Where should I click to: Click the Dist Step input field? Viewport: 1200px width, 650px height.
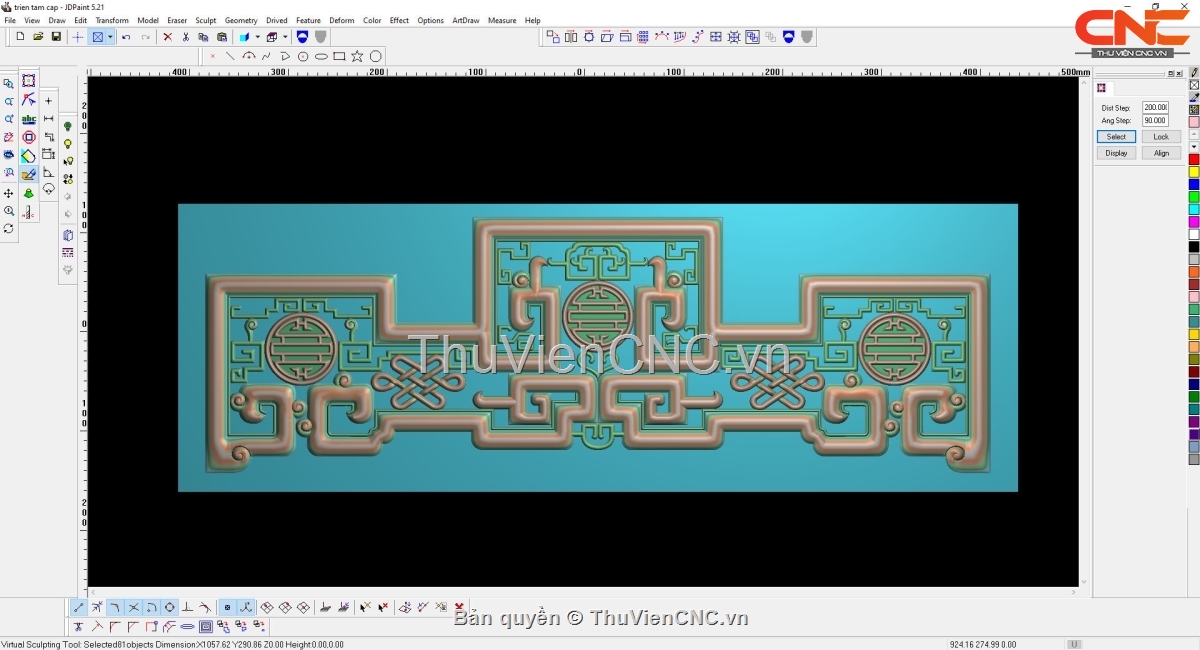pyautogui.click(x=1155, y=107)
